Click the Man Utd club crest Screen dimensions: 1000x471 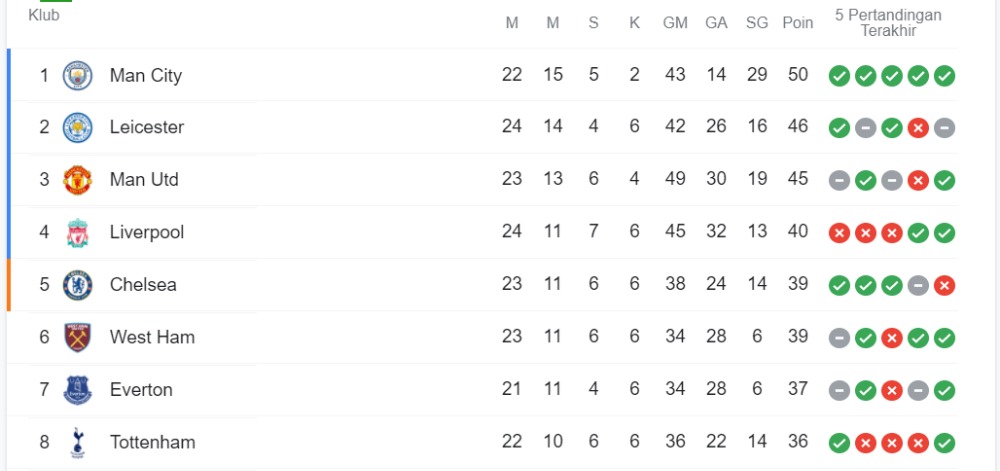click(77, 180)
